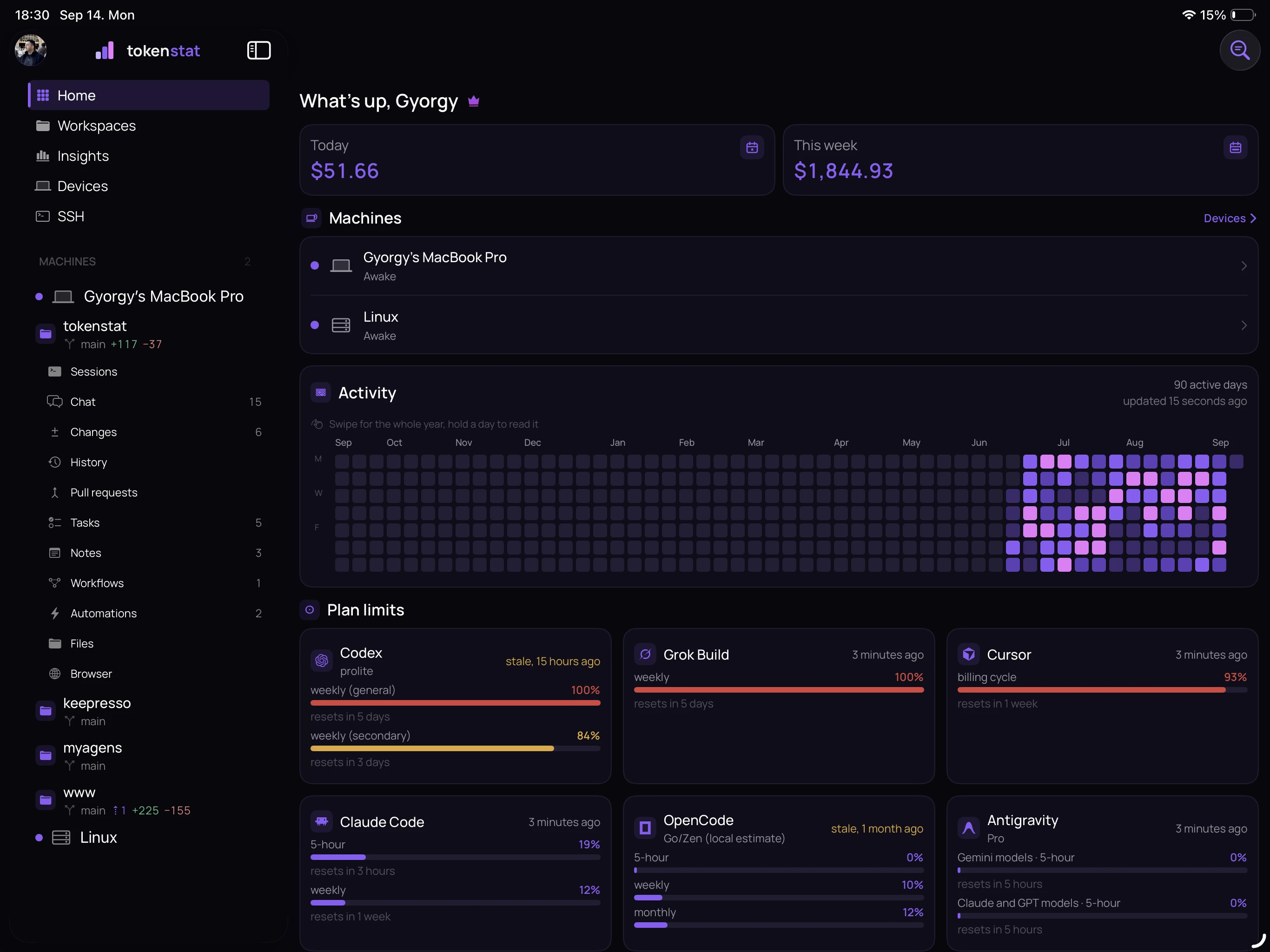Expand Gyorgy's MacBook Pro row chevron
1270x952 pixels.
pyautogui.click(x=1244, y=266)
